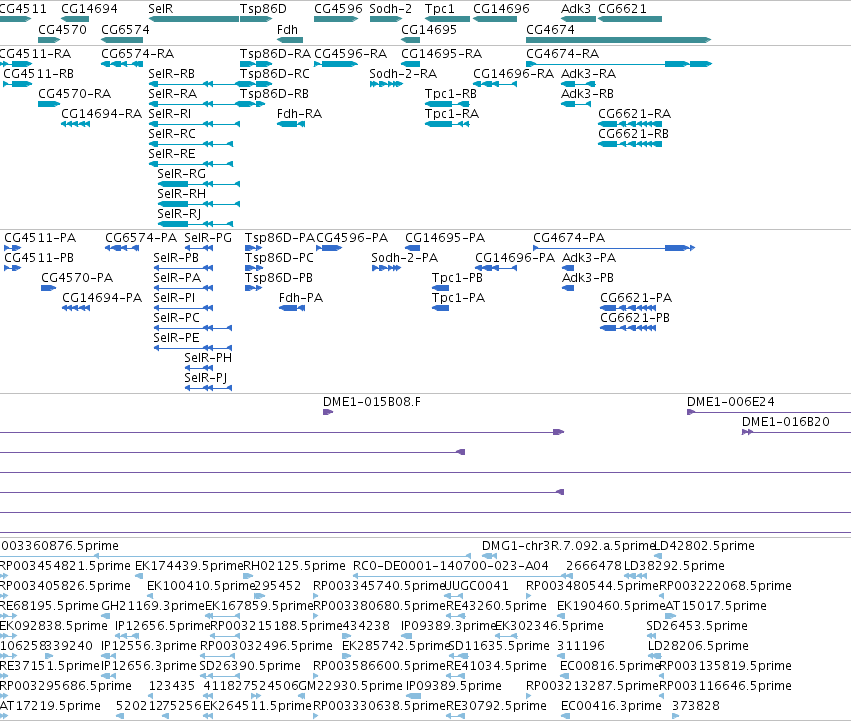The image size is (851, 721).
Task: Open protein Adk3-PA
Action: point(568,268)
